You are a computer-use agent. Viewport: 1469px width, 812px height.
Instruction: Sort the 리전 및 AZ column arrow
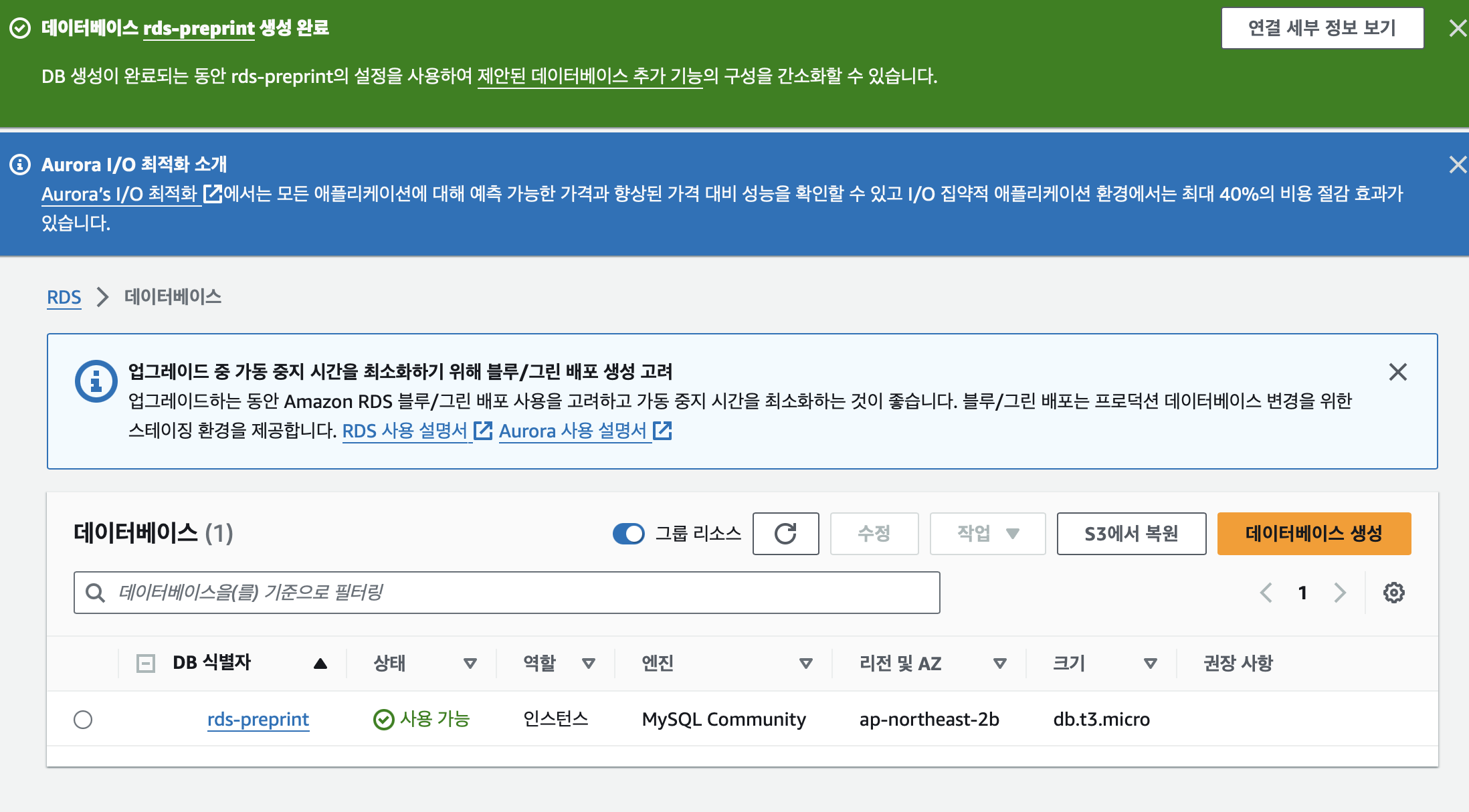click(1000, 664)
